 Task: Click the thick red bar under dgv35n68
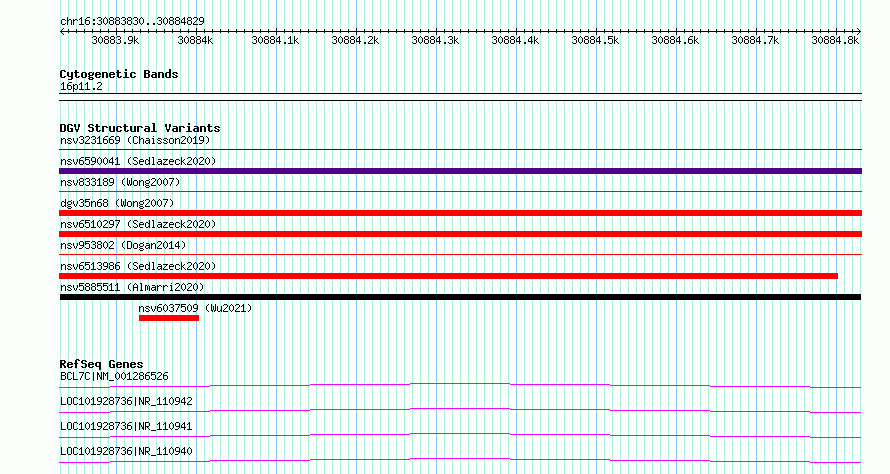pos(460,213)
